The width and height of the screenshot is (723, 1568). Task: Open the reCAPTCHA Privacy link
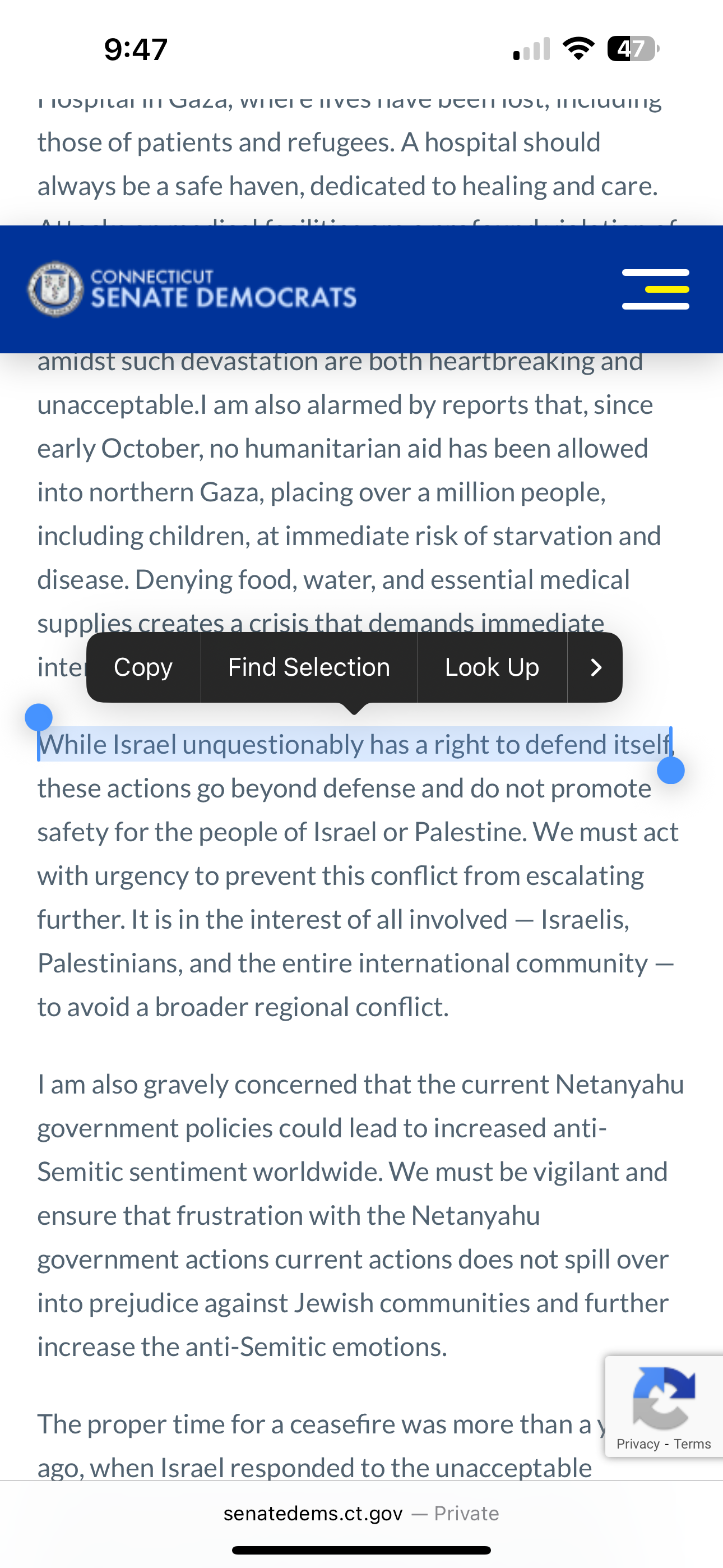[638, 1445]
